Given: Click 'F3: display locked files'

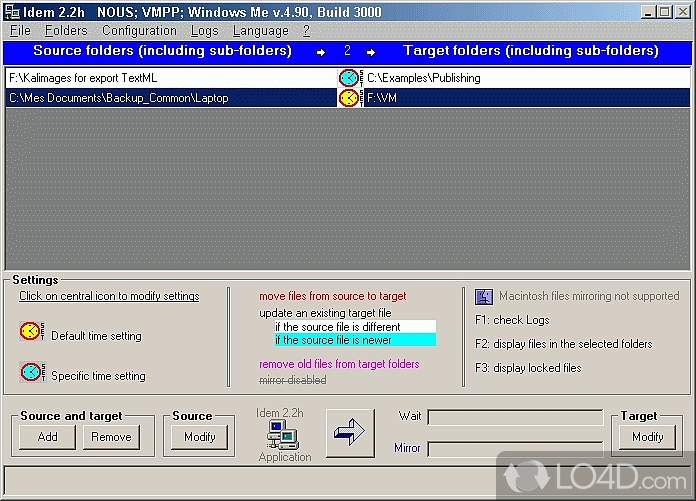Looking at the screenshot, I should click(528, 368).
